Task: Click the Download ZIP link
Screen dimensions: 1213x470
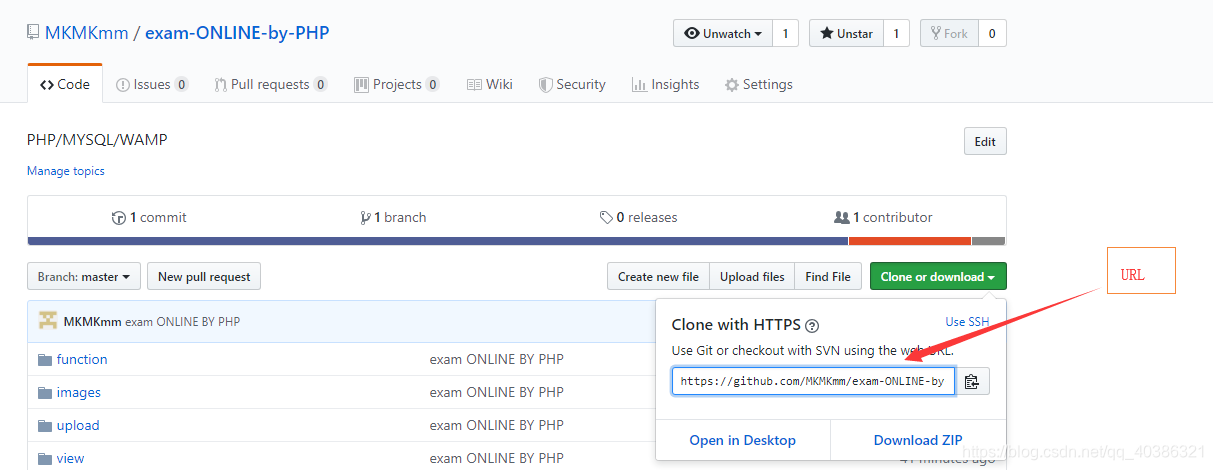Action: tap(918, 440)
